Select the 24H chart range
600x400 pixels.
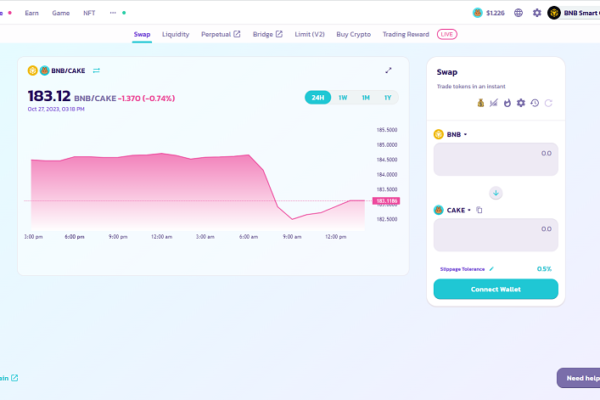(318, 98)
